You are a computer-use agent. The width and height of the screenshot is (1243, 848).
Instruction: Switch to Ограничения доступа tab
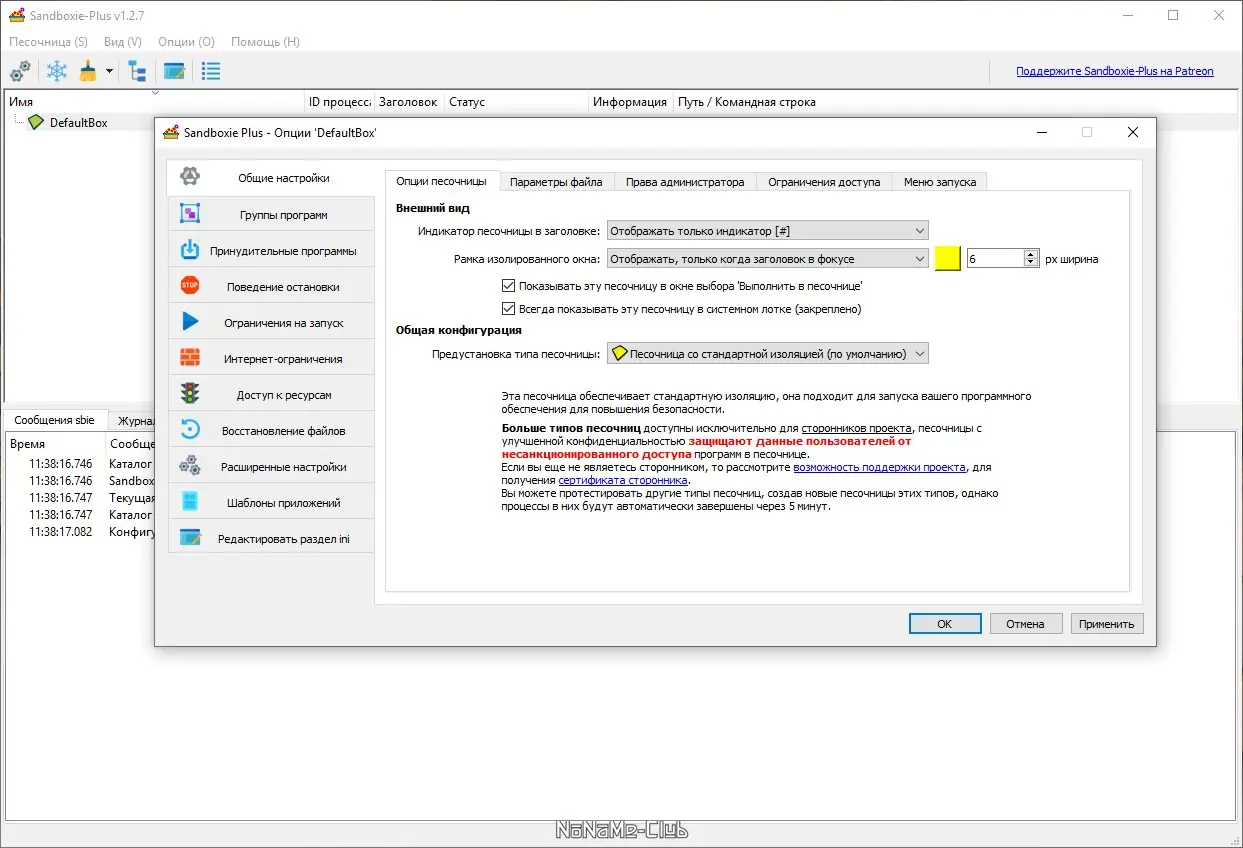click(824, 182)
